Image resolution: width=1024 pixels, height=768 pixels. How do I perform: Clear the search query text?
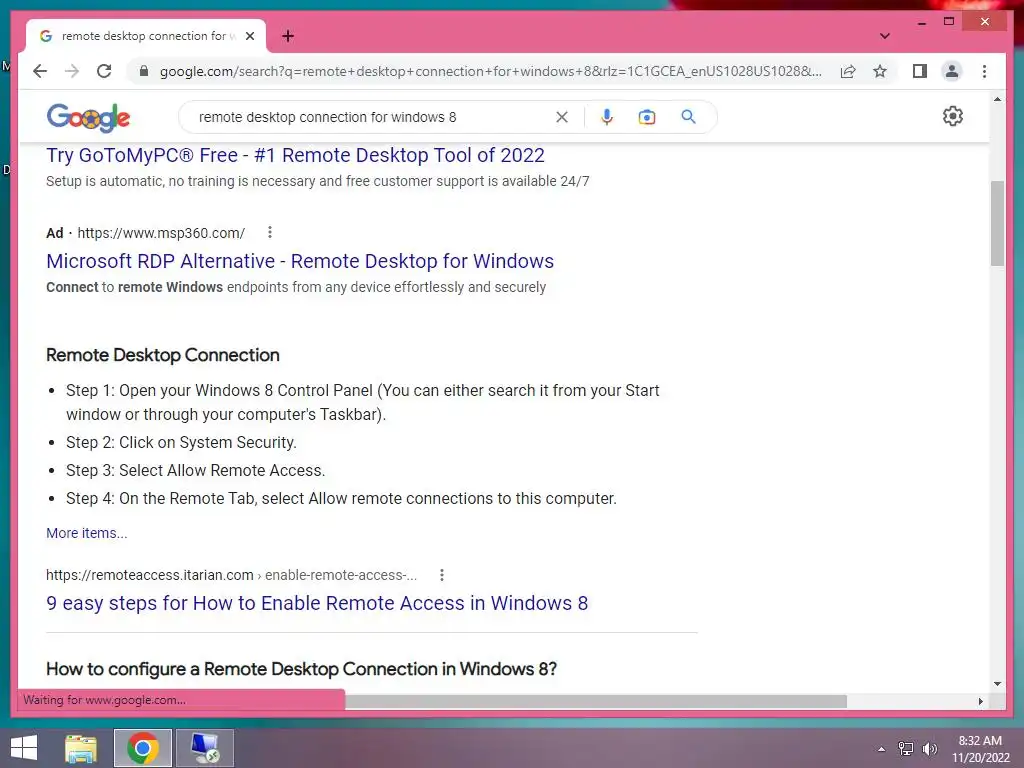click(562, 117)
